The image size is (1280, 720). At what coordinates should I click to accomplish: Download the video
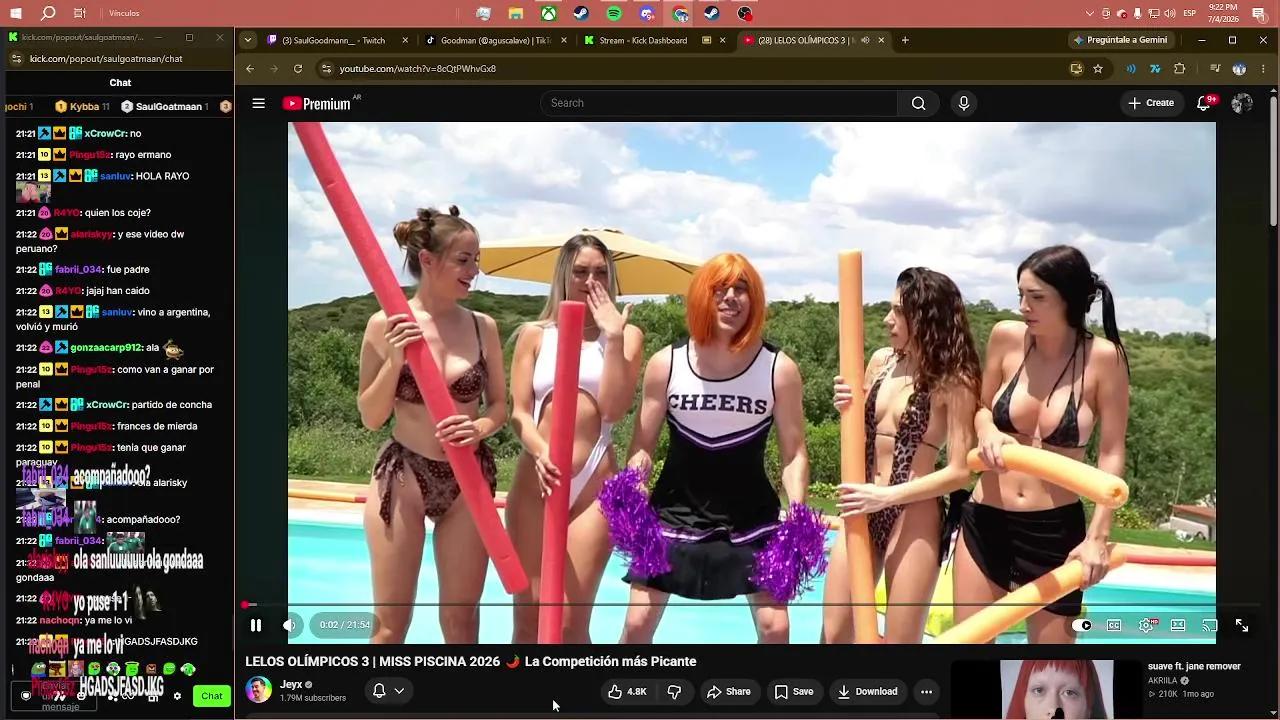pos(867,691)
